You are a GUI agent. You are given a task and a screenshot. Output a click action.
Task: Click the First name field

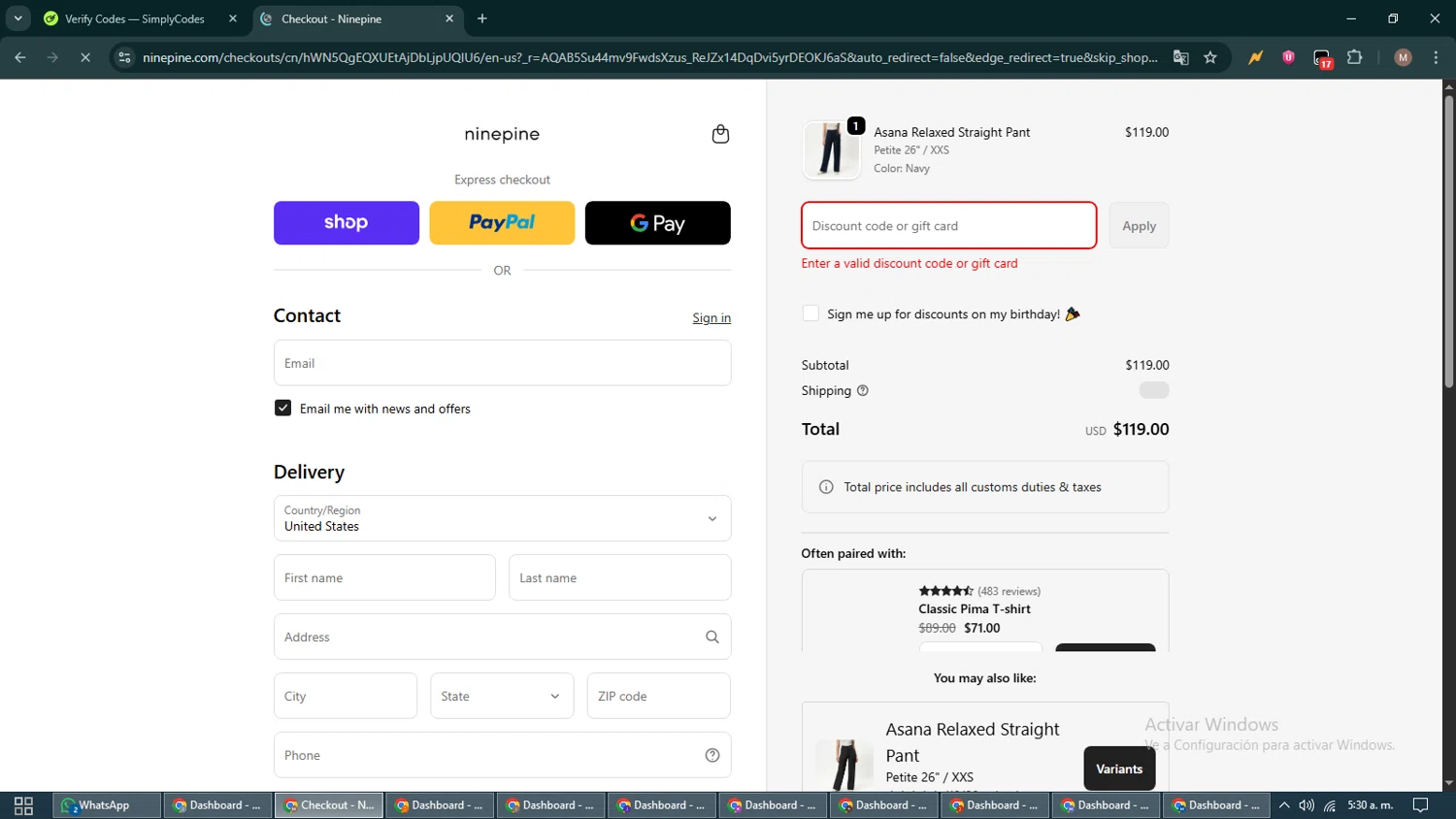[x=384, y=577]
